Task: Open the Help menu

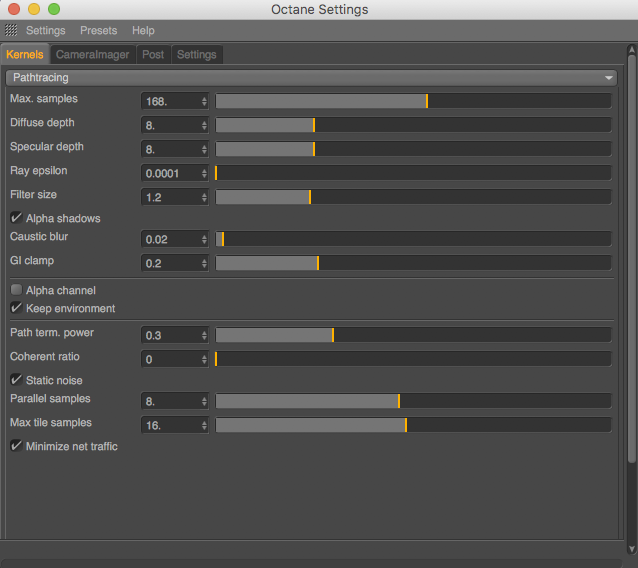Action: click(143, 31)
